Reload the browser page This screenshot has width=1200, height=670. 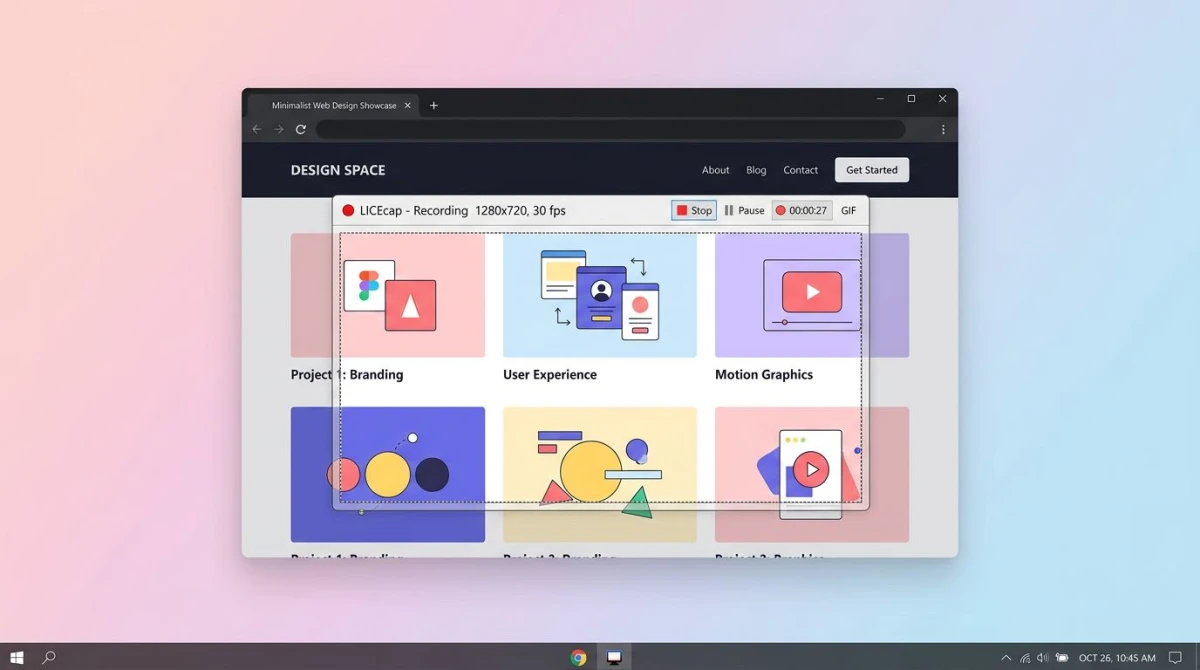point(301,129)
